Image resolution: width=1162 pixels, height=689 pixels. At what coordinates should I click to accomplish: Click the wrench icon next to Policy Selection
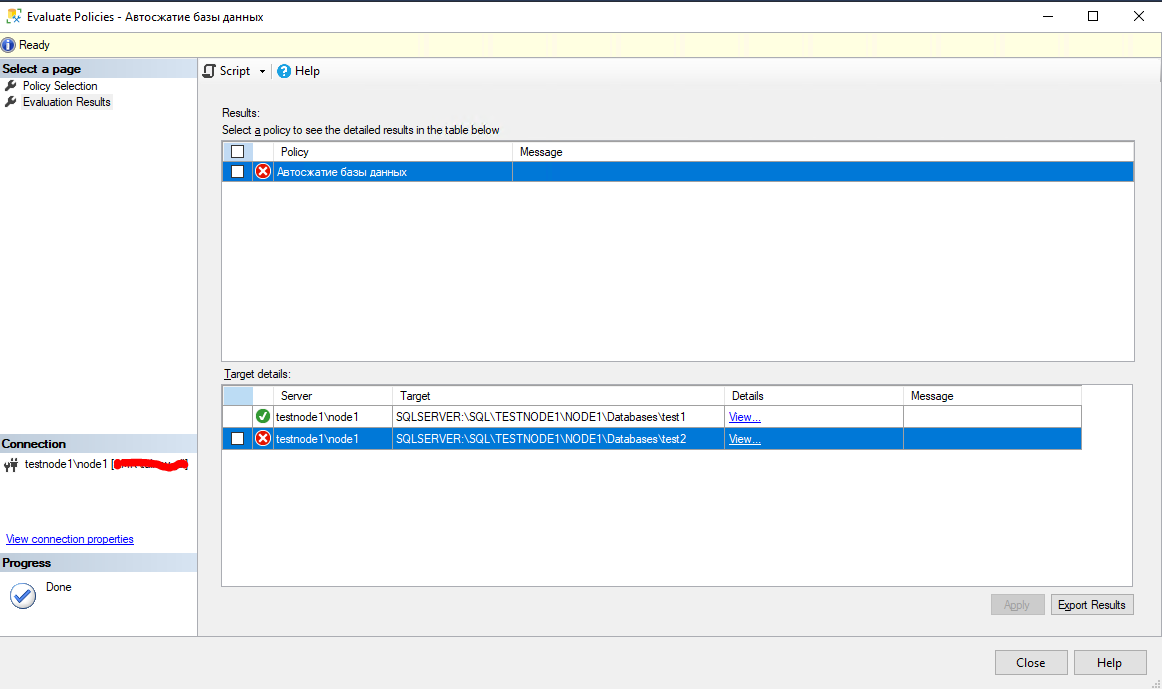tap(10, 86)
